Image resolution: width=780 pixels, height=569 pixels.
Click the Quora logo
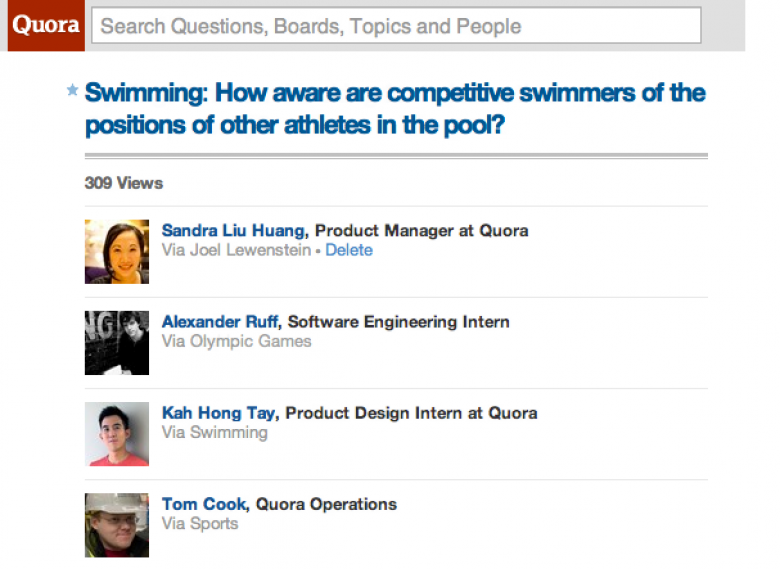pos(46,25)
